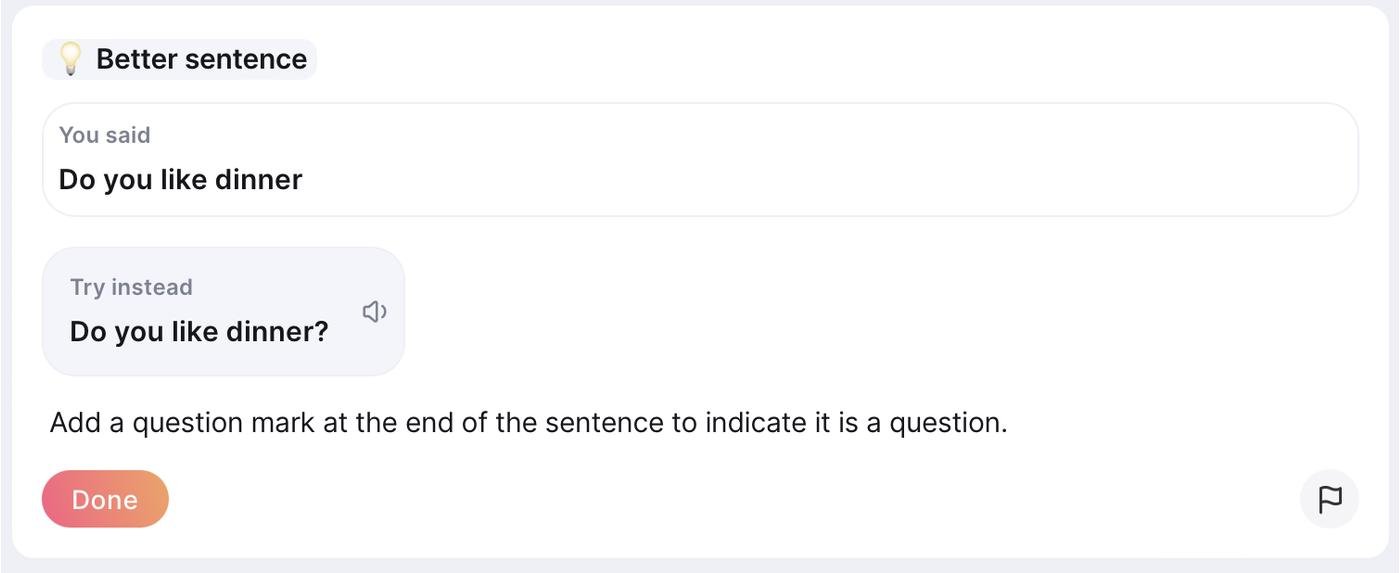Click the "Better sentence" heading
This screenshot has height=573, width=1400.
[201, 59]
